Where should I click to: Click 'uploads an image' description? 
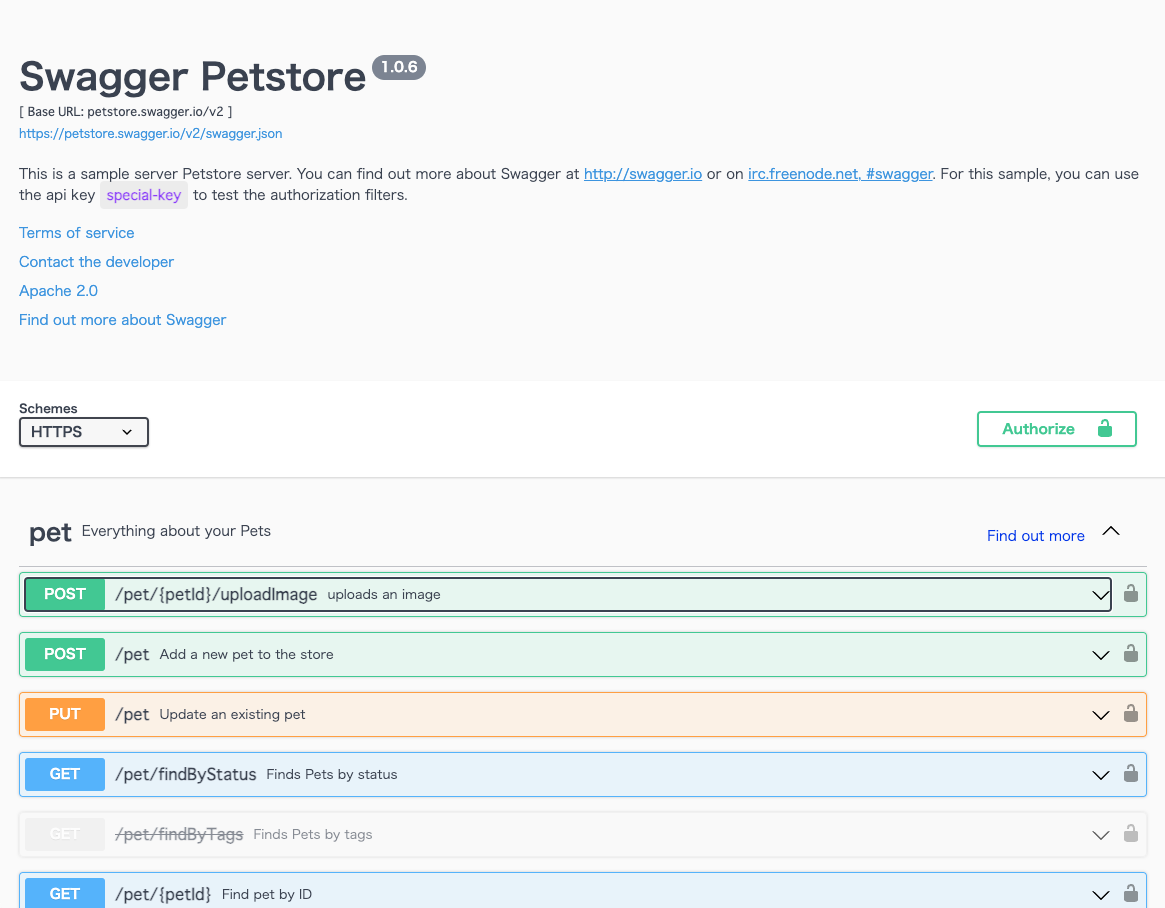tap(384, 594)
